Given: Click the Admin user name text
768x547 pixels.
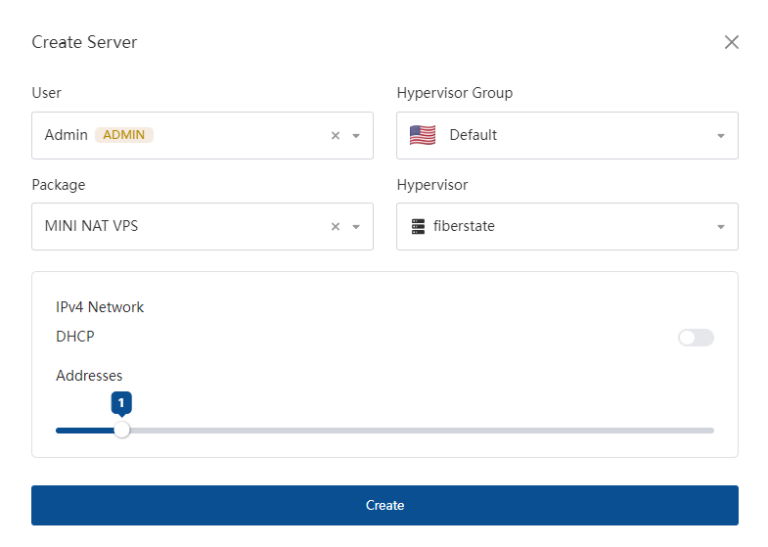Looking at the screenshot, I should coord(66,135).
